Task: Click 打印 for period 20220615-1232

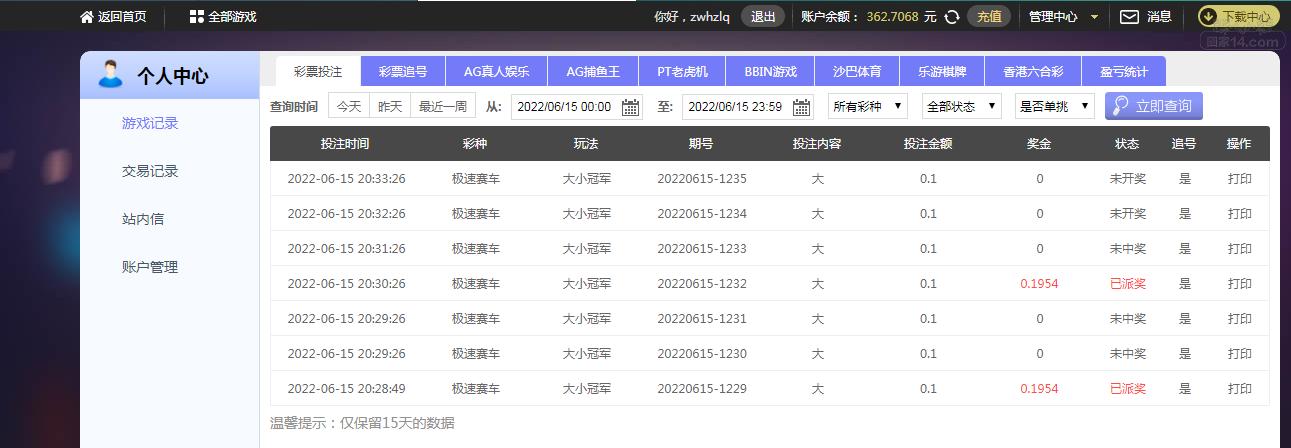Action: [x=1240, y=284]
